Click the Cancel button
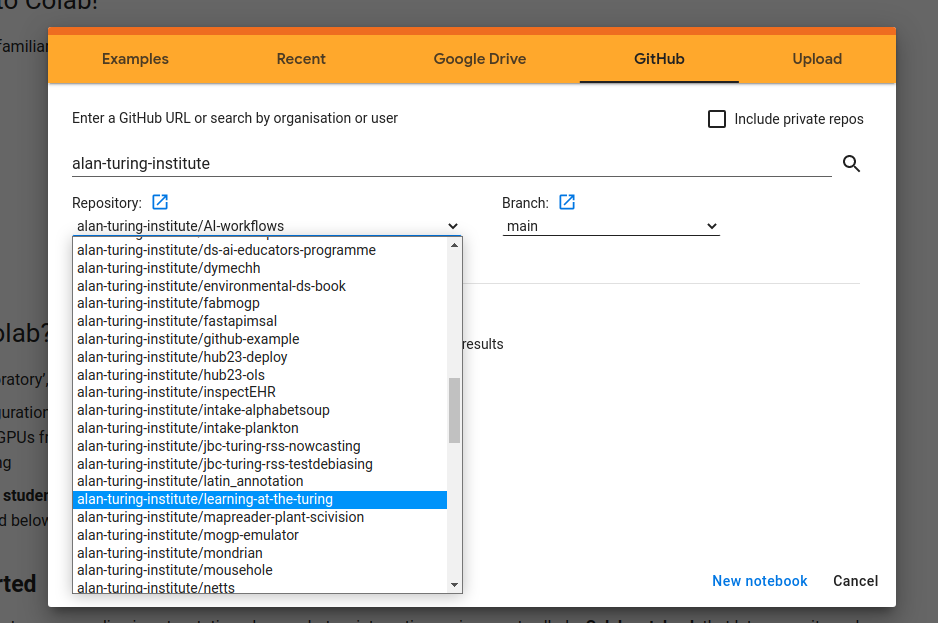938x623 pixels. tap(855, 581)
